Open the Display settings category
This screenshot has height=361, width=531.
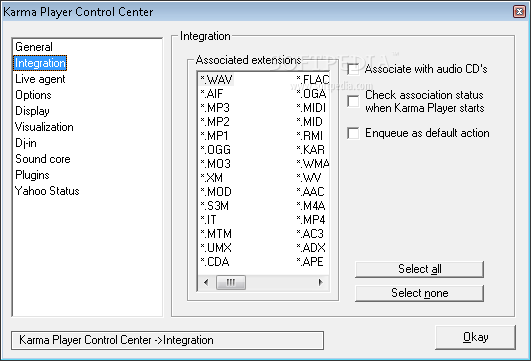coord(33,111)
